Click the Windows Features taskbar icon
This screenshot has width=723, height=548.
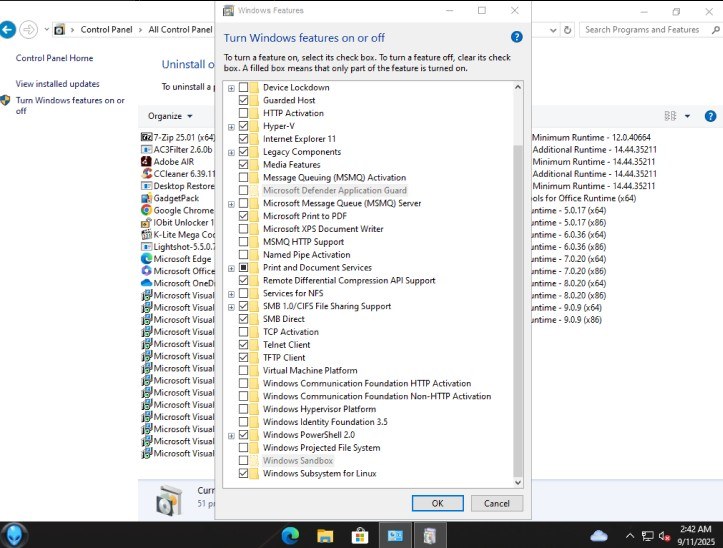pyautogui.click(x=429, y=536)
